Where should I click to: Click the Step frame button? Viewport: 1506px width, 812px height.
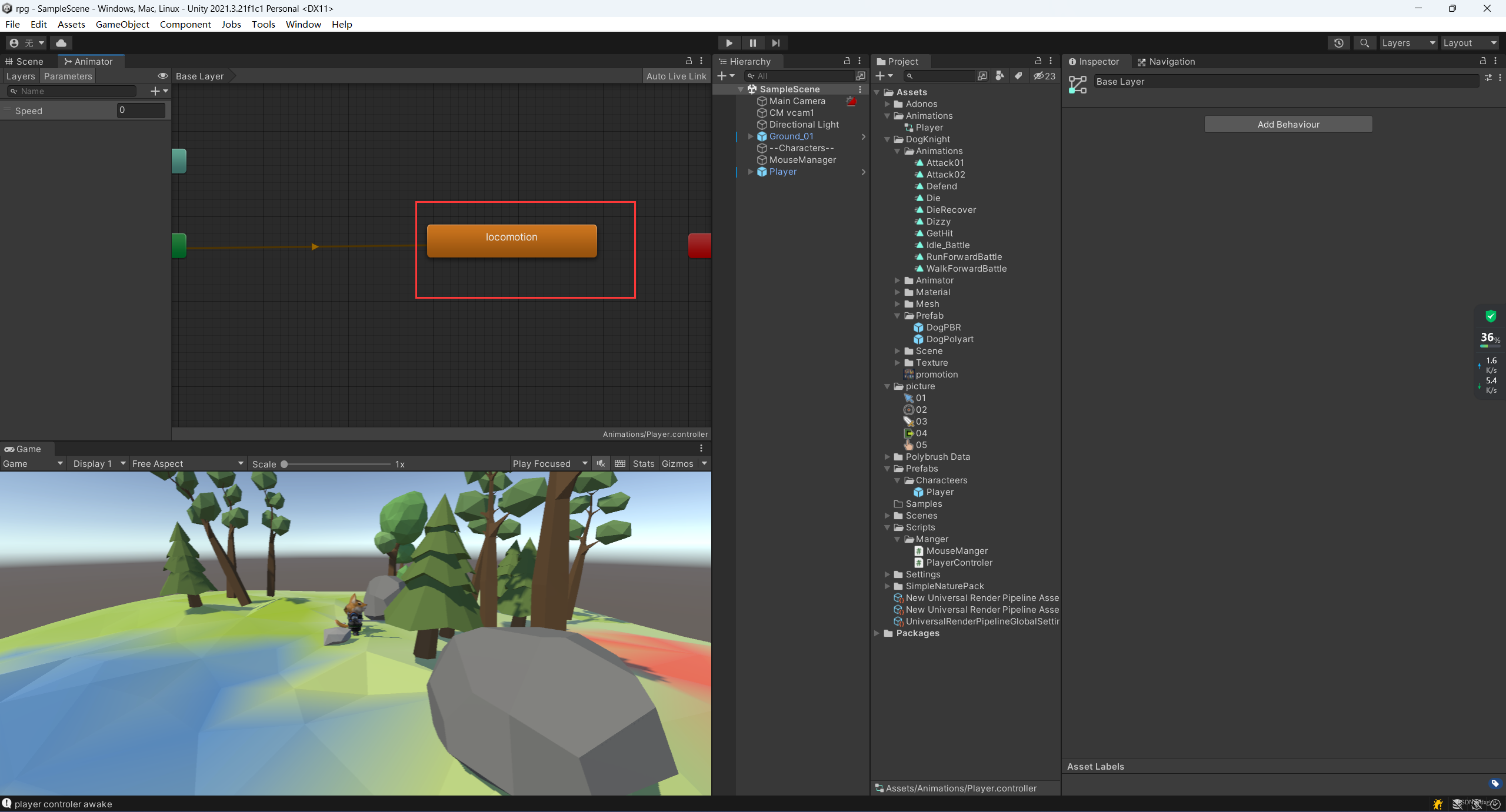tap(776, 43)
